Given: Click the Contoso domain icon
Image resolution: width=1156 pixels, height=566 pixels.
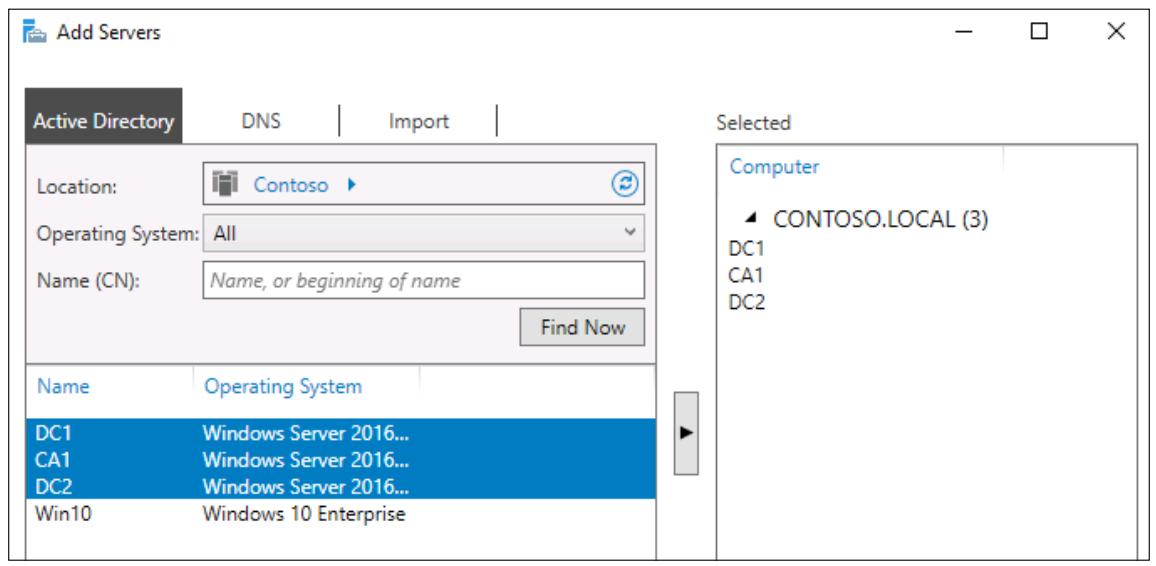Looking at the screenshot, I should [x=225, y=183].
